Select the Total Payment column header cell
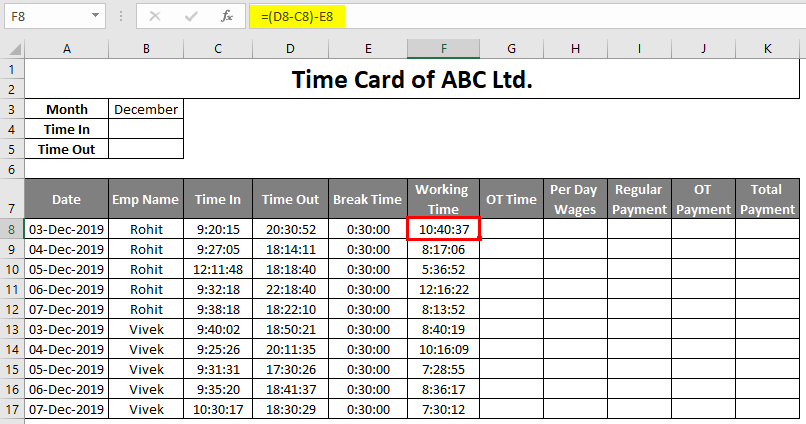This screenshot has width=806, height=424. pyautogui.click(x=767, y=199)
